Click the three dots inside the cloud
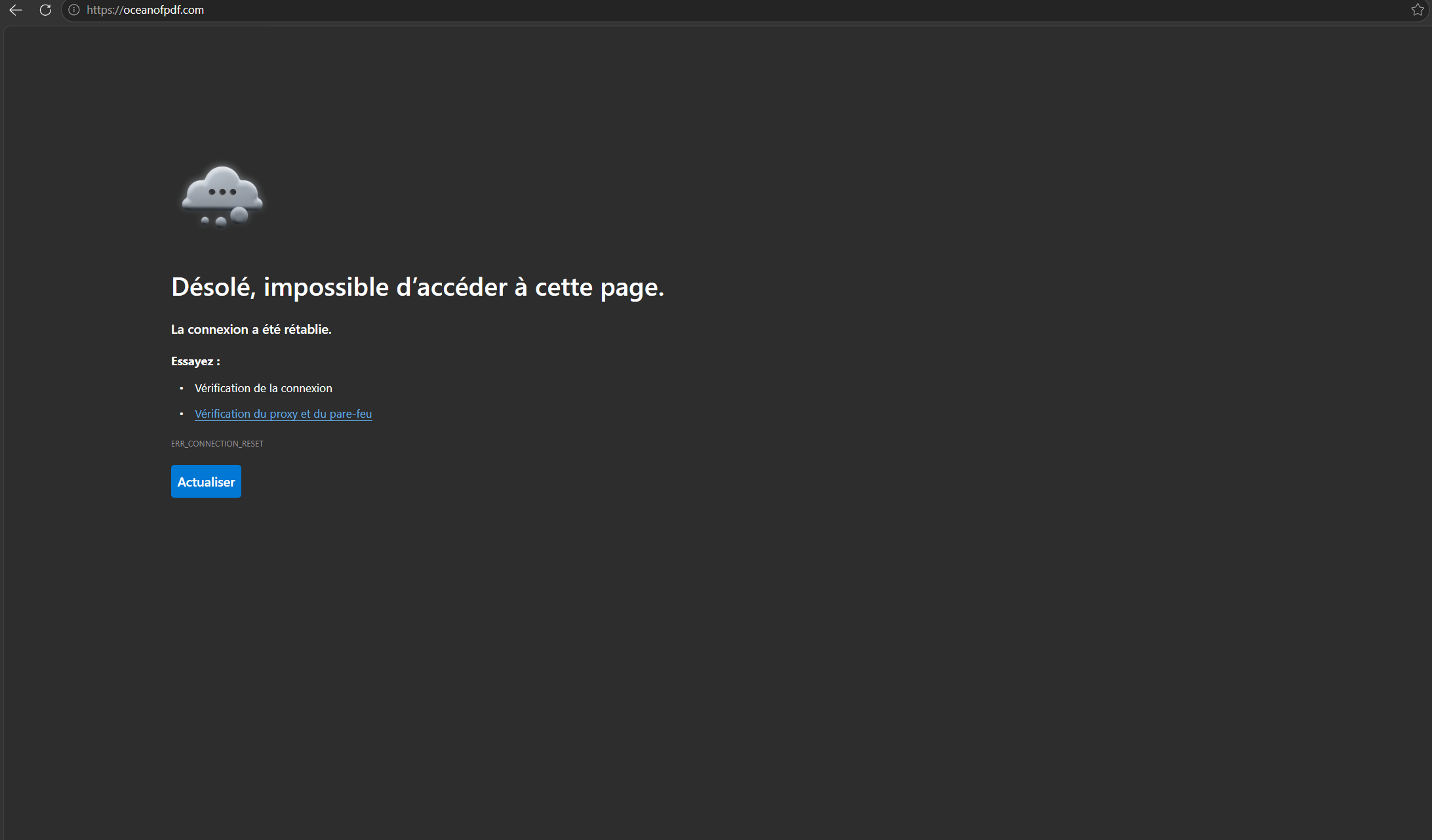This screenshot has height=840, width=1432. 222,192
